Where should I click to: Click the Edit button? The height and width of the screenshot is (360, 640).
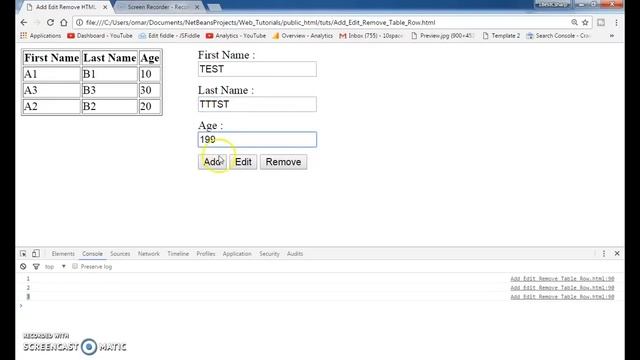tap(243, 162)
